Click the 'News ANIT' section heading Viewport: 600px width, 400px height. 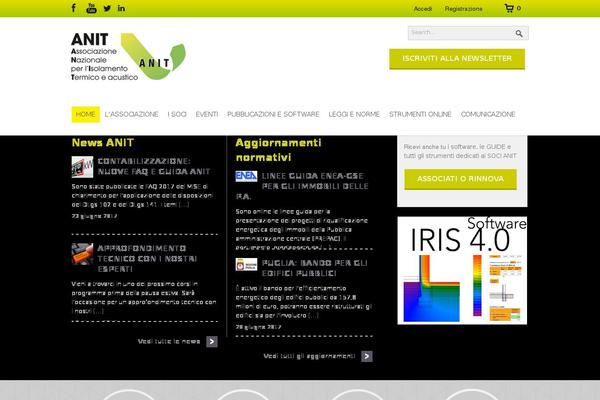point(103,143)
